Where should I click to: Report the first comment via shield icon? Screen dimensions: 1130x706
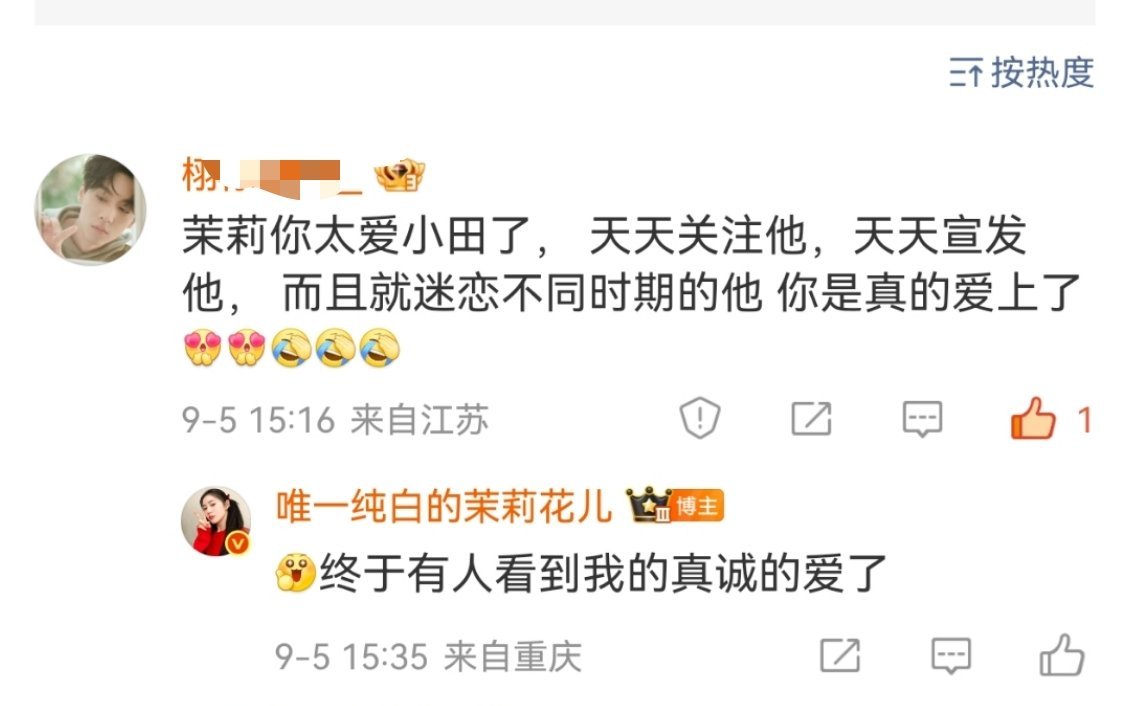coord(699,418)
